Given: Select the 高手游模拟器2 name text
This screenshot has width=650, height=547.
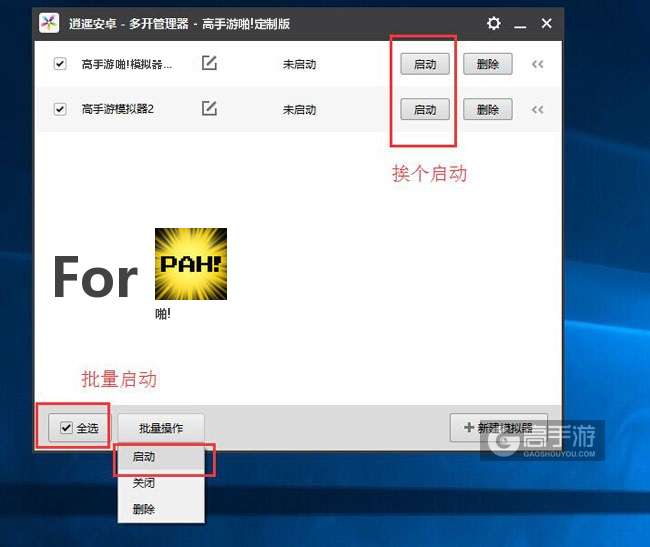Looking at the screenshot, I should (x=118, y=109).
